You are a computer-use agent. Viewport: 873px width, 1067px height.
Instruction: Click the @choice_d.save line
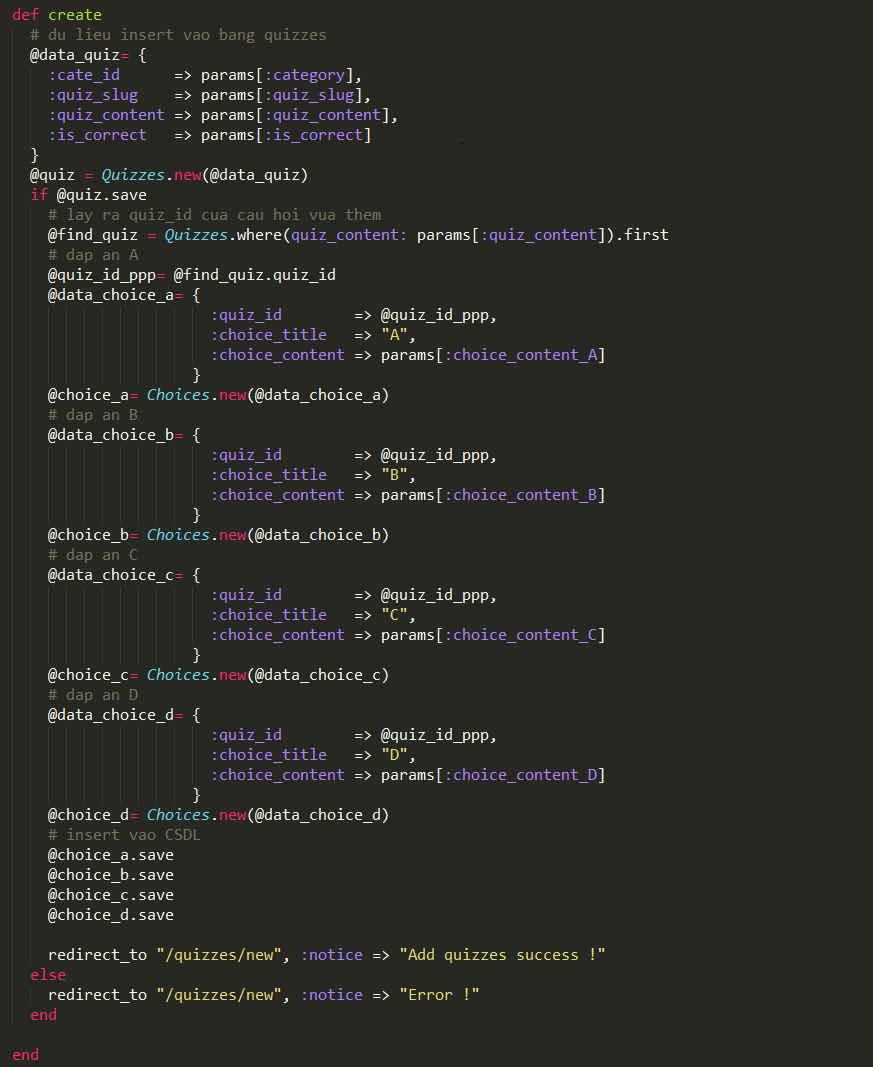tap(110, 915)
